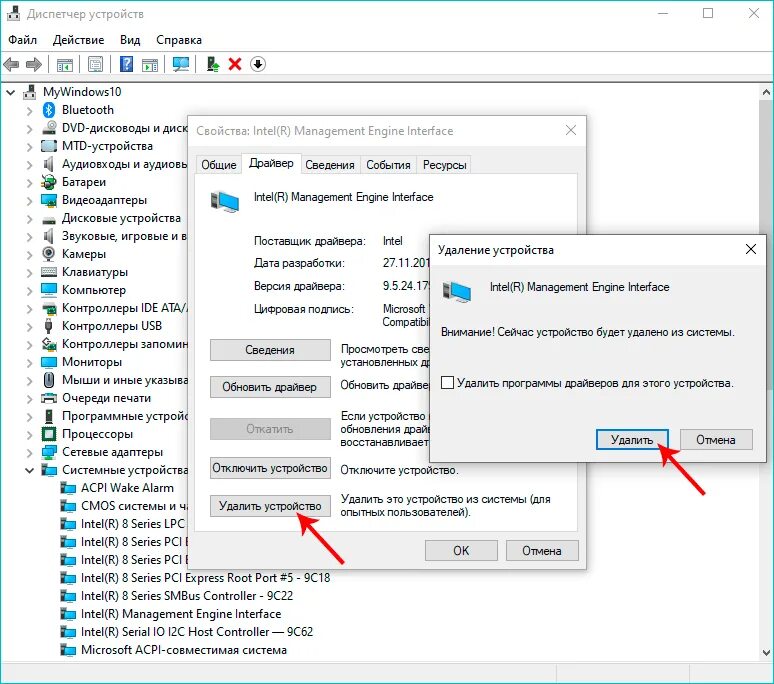The image size is (774, 684).
Task: Click the Help question-mark toolbar icon
Action: 126,64
